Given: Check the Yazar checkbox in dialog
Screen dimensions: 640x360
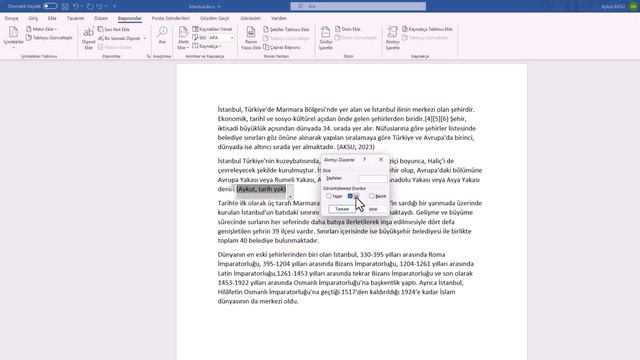Looking at the screenshot, I should point(329,196).
